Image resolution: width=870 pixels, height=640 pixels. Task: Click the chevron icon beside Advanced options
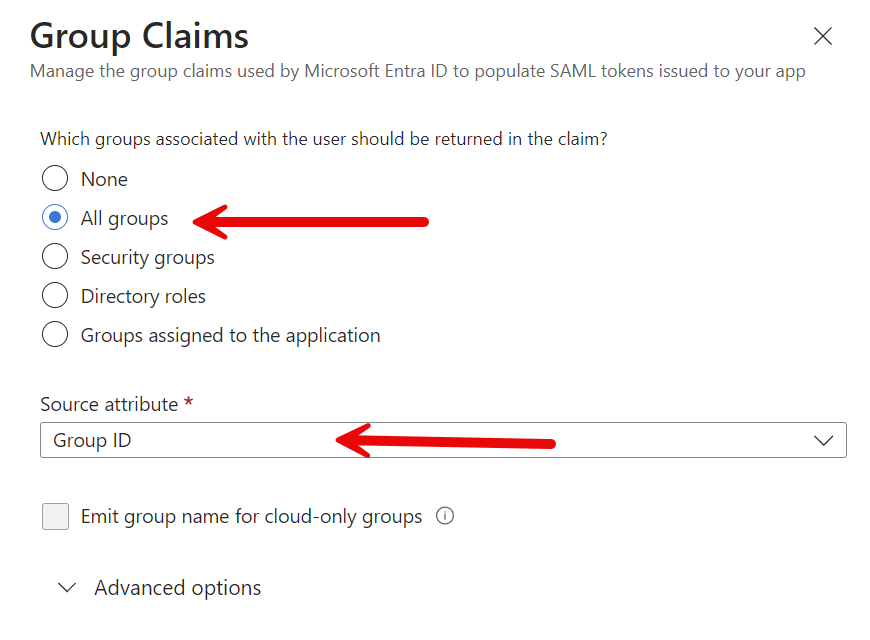tap(66, 588)
